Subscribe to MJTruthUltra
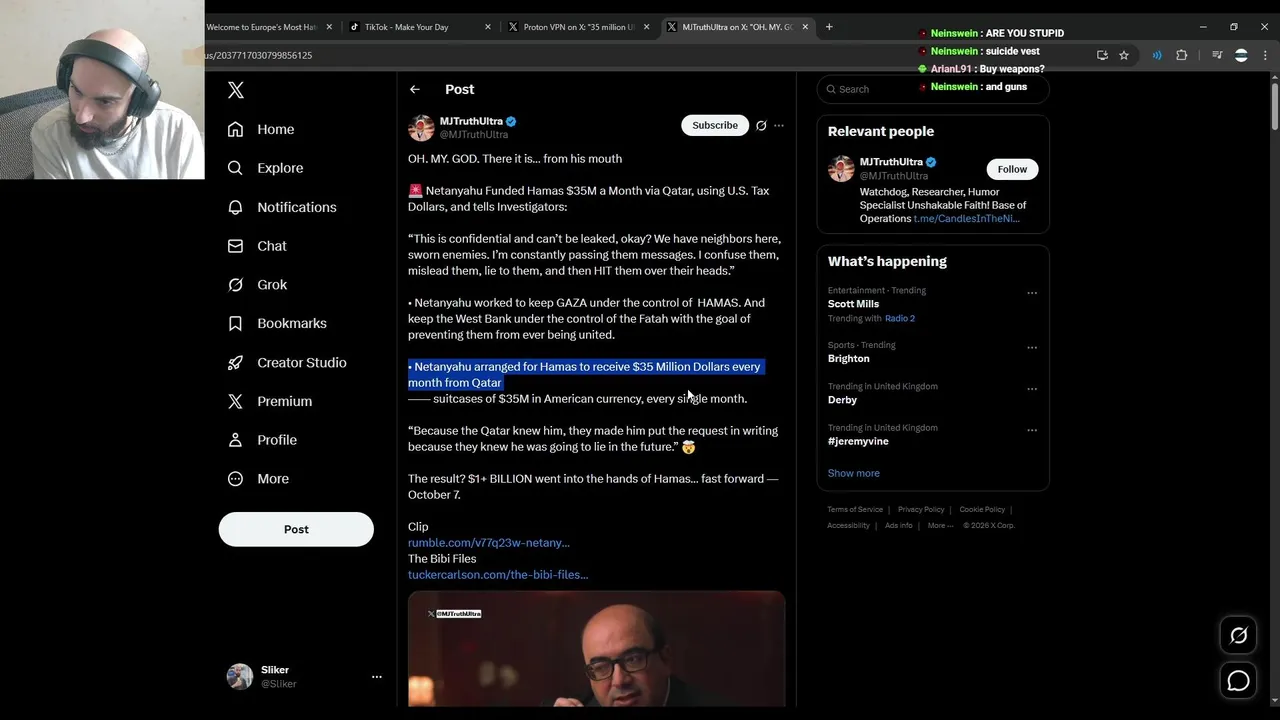Viewport: 1280px width, 720px height. tap(715, 125)
